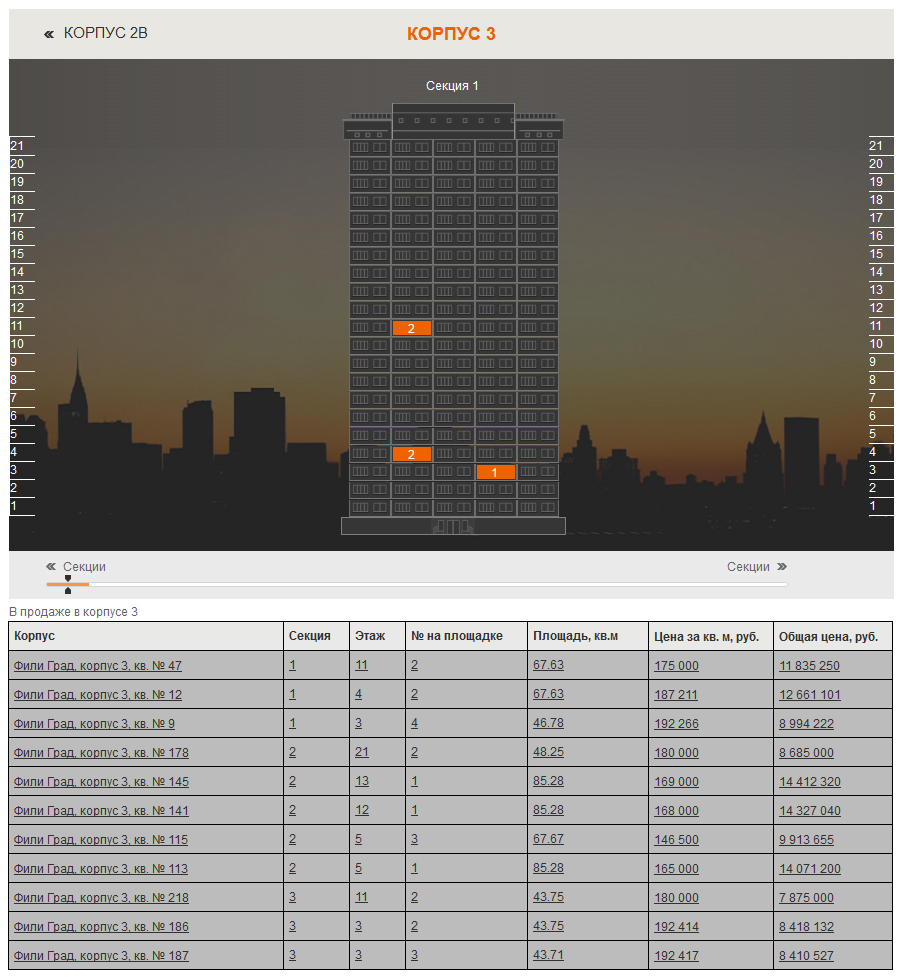Click total price 11 835 250
Viewport: 901px width, 978px height.
[x=809, y=666]
